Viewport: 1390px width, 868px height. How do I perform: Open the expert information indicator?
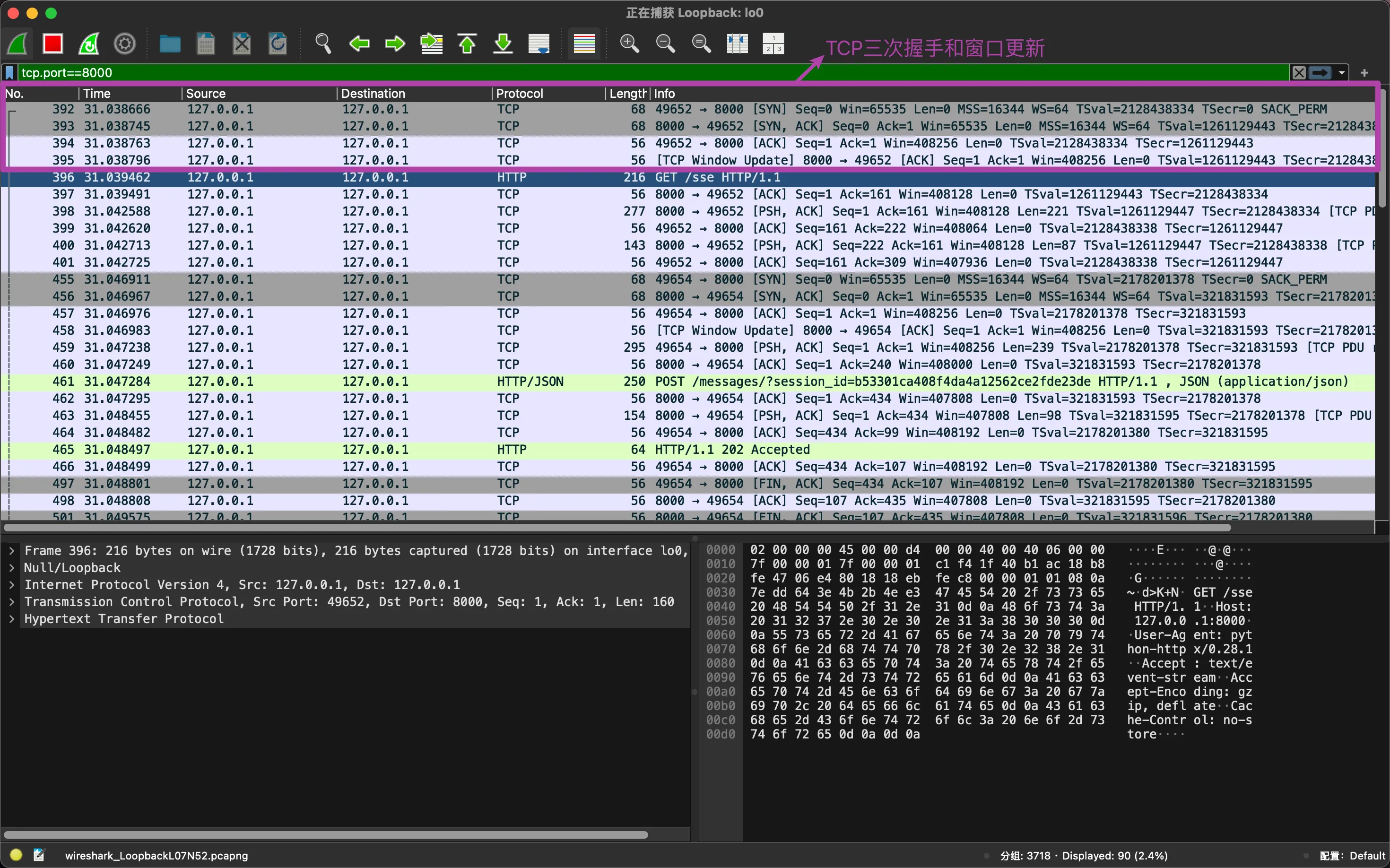coord(16,855)
